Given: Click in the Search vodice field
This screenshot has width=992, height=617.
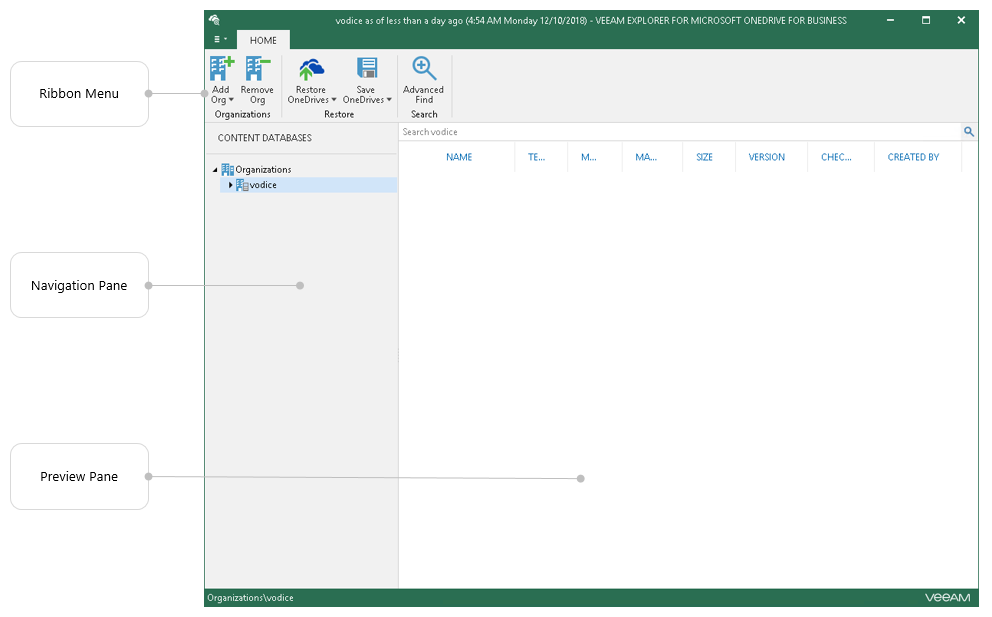Looking at the screenshot, I should pyautogui.click(x=680, y=132).
